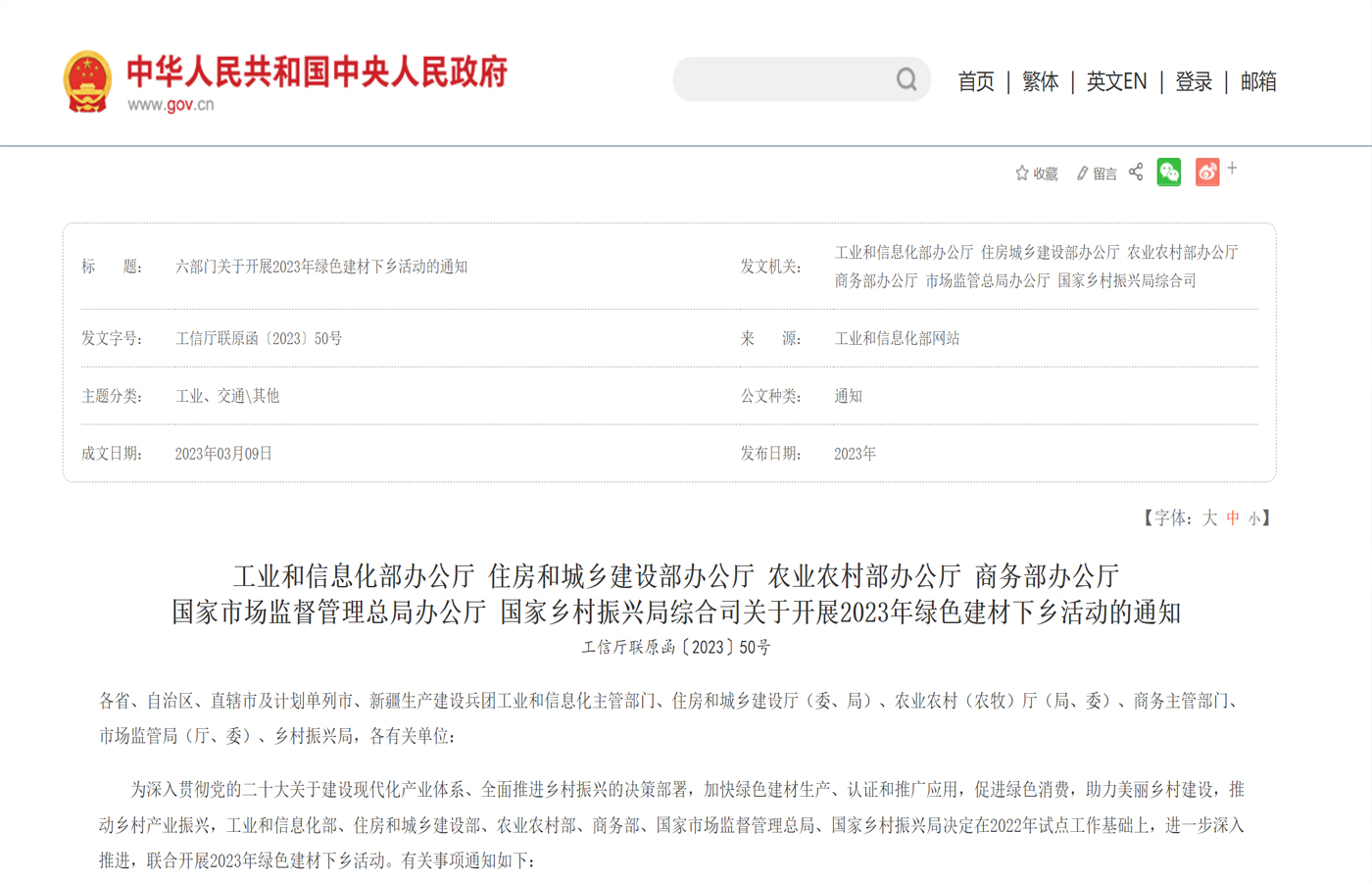
Task: Click the paragraph starting 为深入贯彻党的二十大
Action: 671,825
